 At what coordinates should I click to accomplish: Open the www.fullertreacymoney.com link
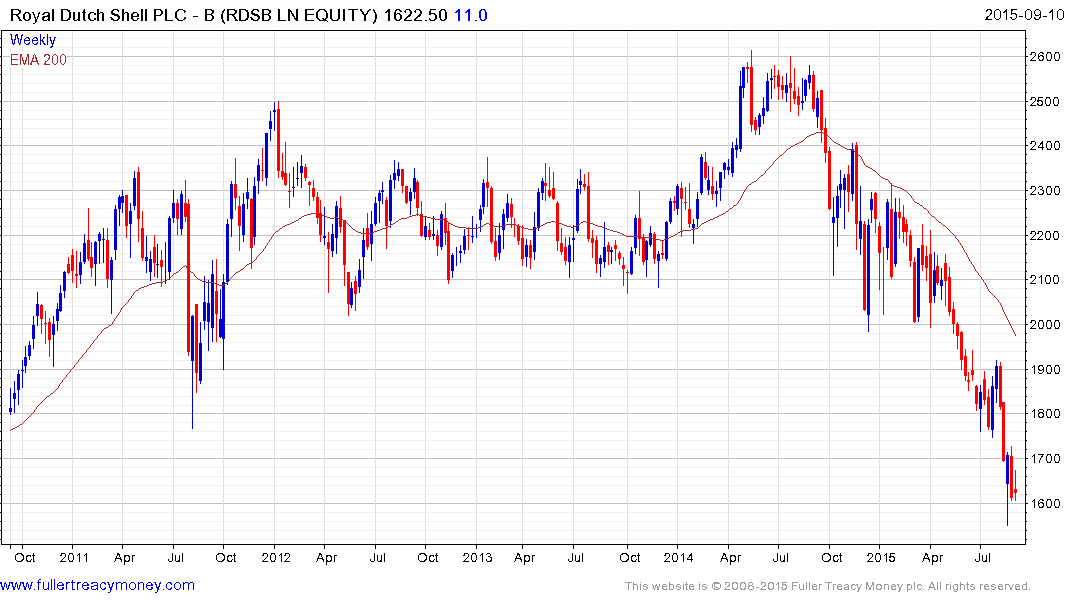(97, 586)
